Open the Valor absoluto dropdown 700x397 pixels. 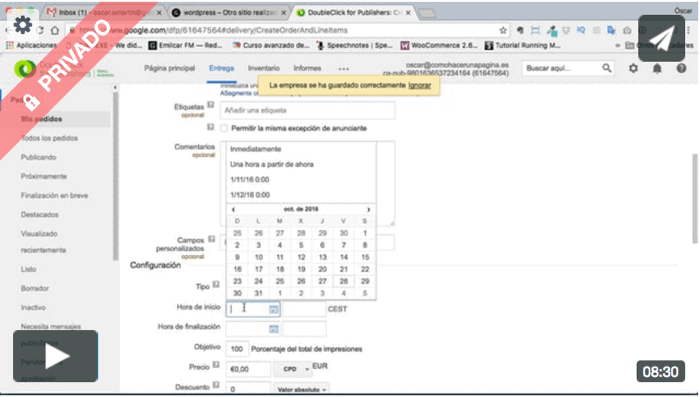pos(301,389)
